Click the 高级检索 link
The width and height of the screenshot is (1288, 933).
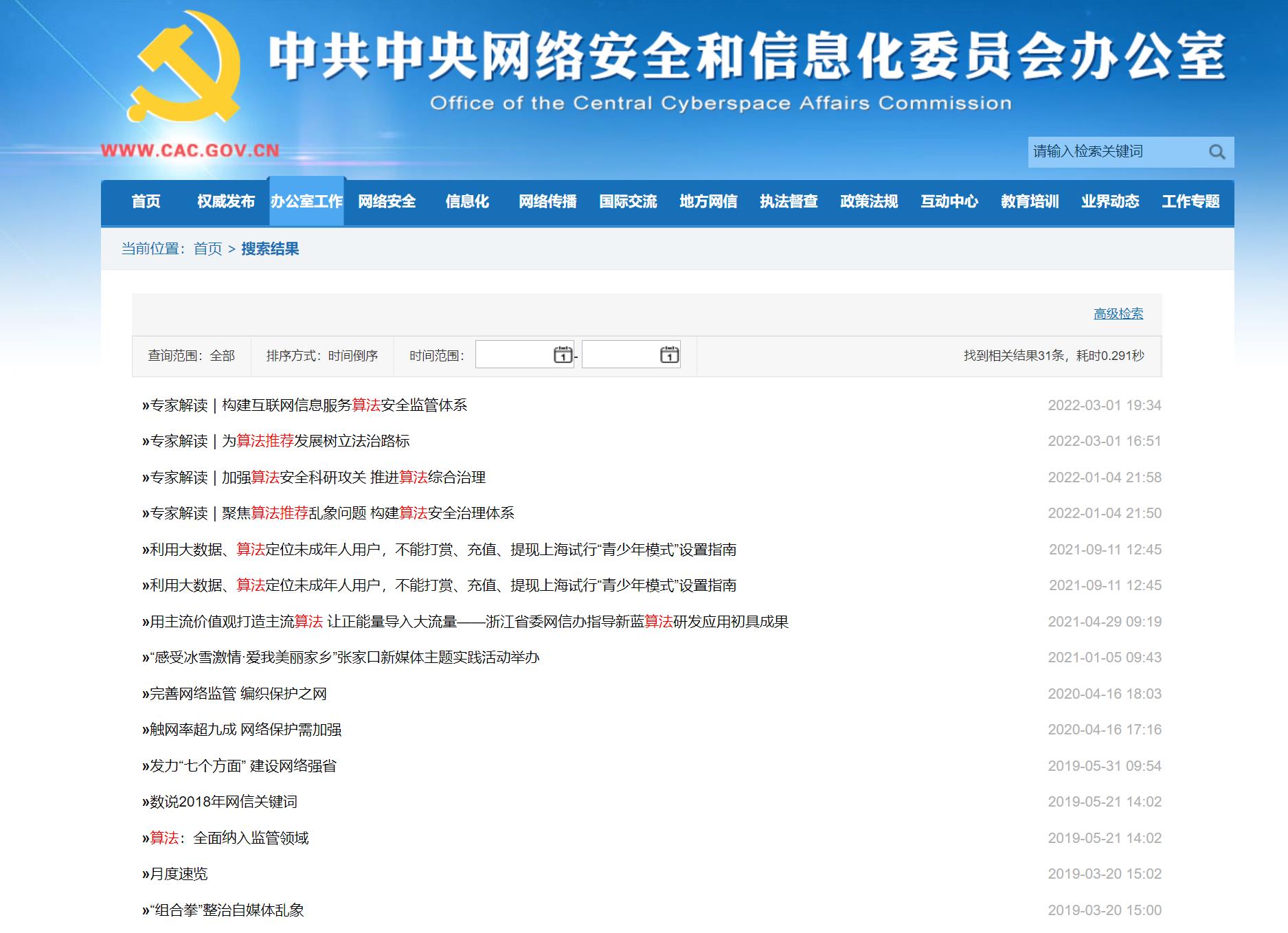point(1118,314)
